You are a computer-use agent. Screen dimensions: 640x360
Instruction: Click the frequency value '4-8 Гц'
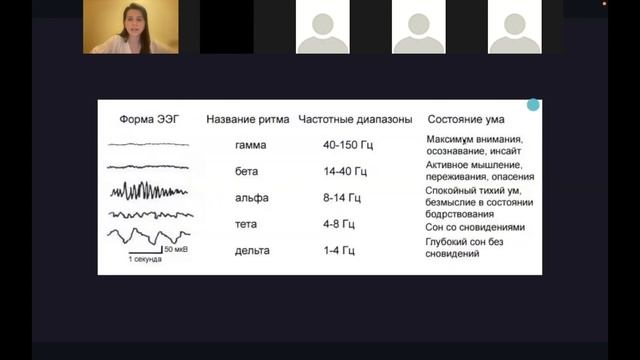point(339,224)
